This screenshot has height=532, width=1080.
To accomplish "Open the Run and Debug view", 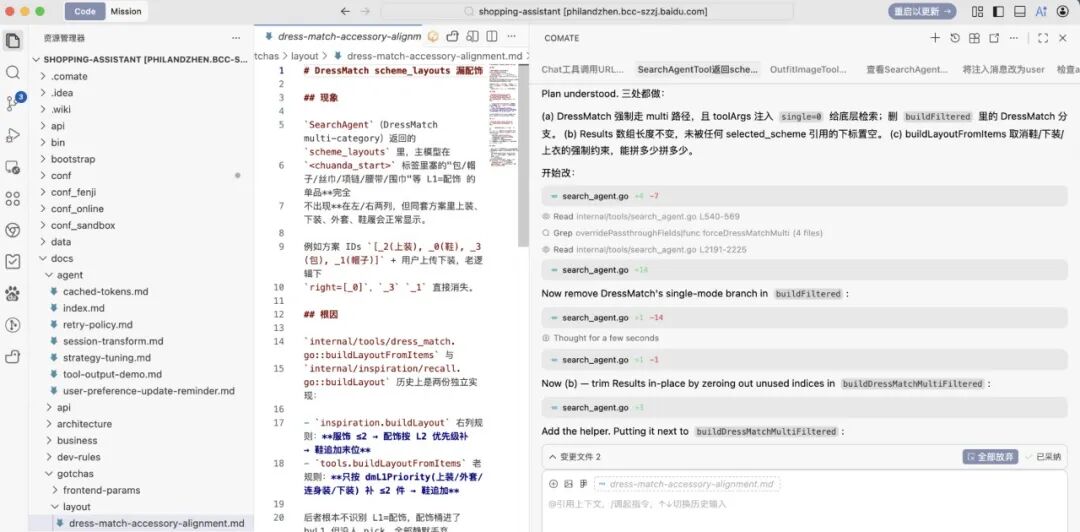I will coord(13,135).
